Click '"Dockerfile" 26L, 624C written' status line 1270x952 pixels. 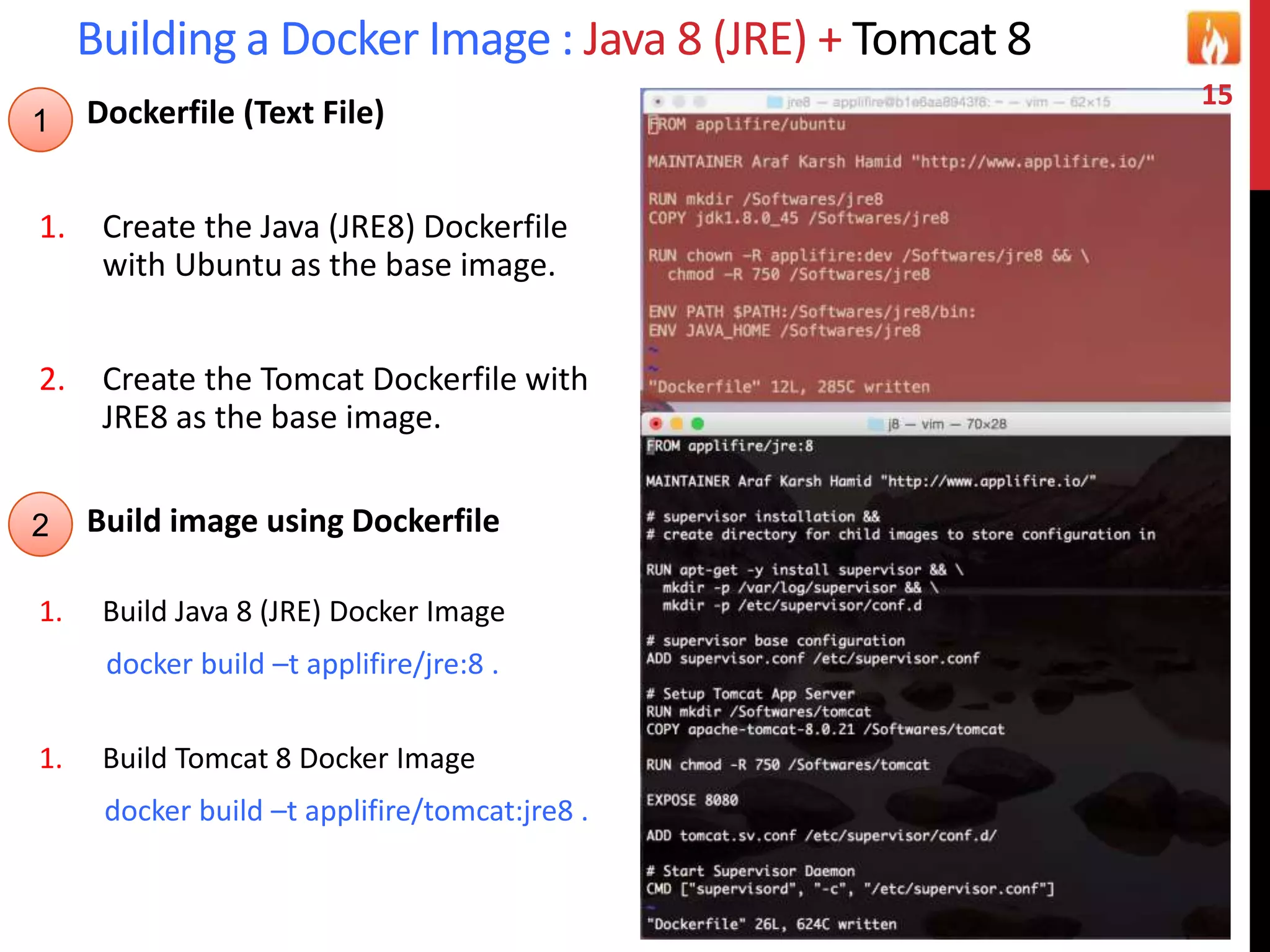pos(771,925)
